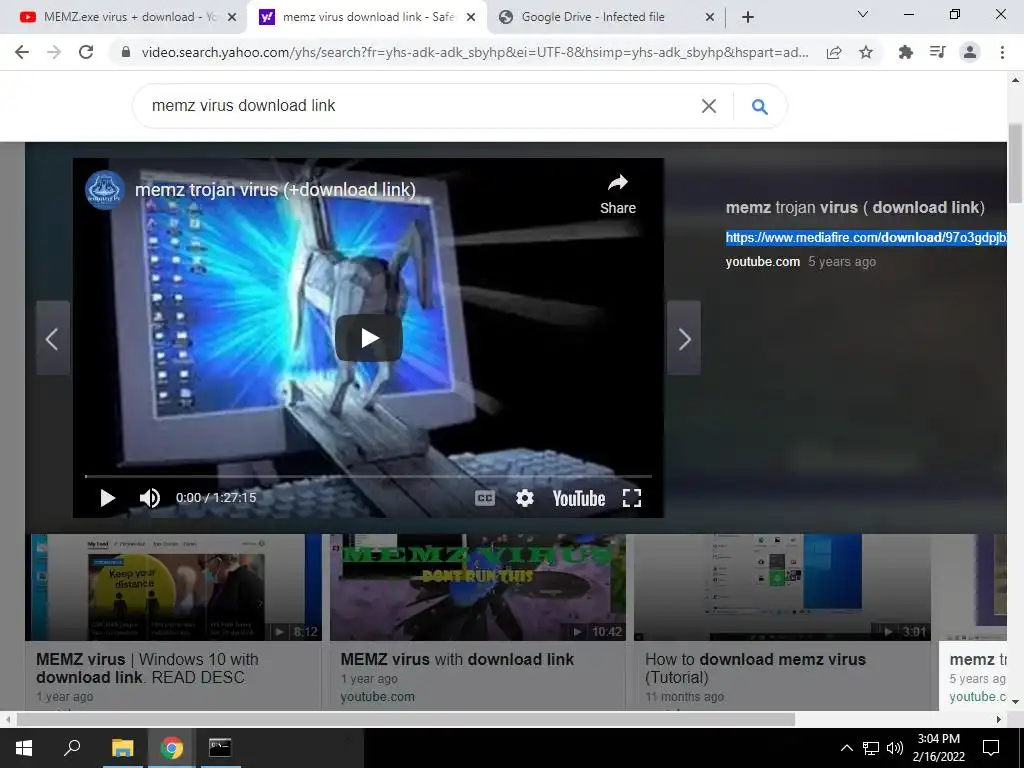Clear the search box with X icon
Viewport: 1024px width, 768px height.
pos(709,106)
